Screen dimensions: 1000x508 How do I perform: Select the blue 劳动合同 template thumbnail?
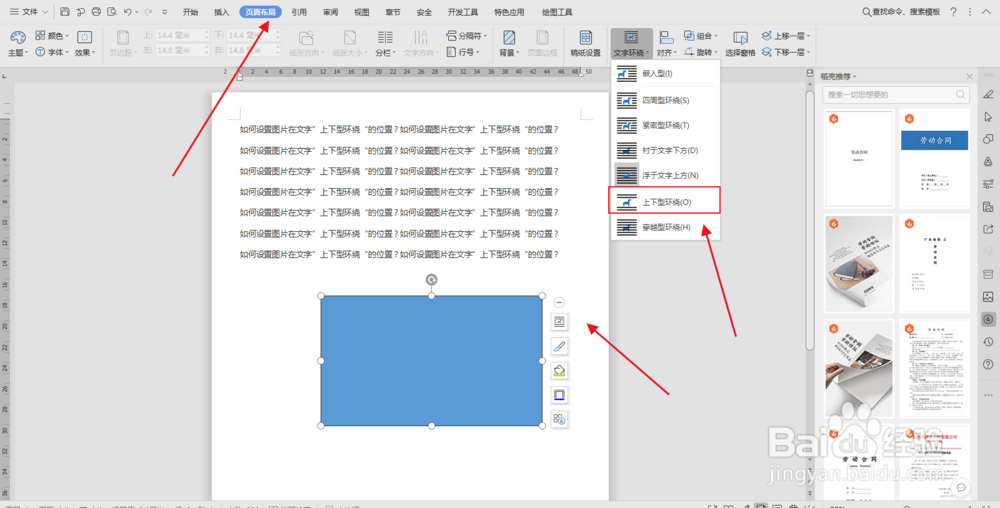point(934,157)
